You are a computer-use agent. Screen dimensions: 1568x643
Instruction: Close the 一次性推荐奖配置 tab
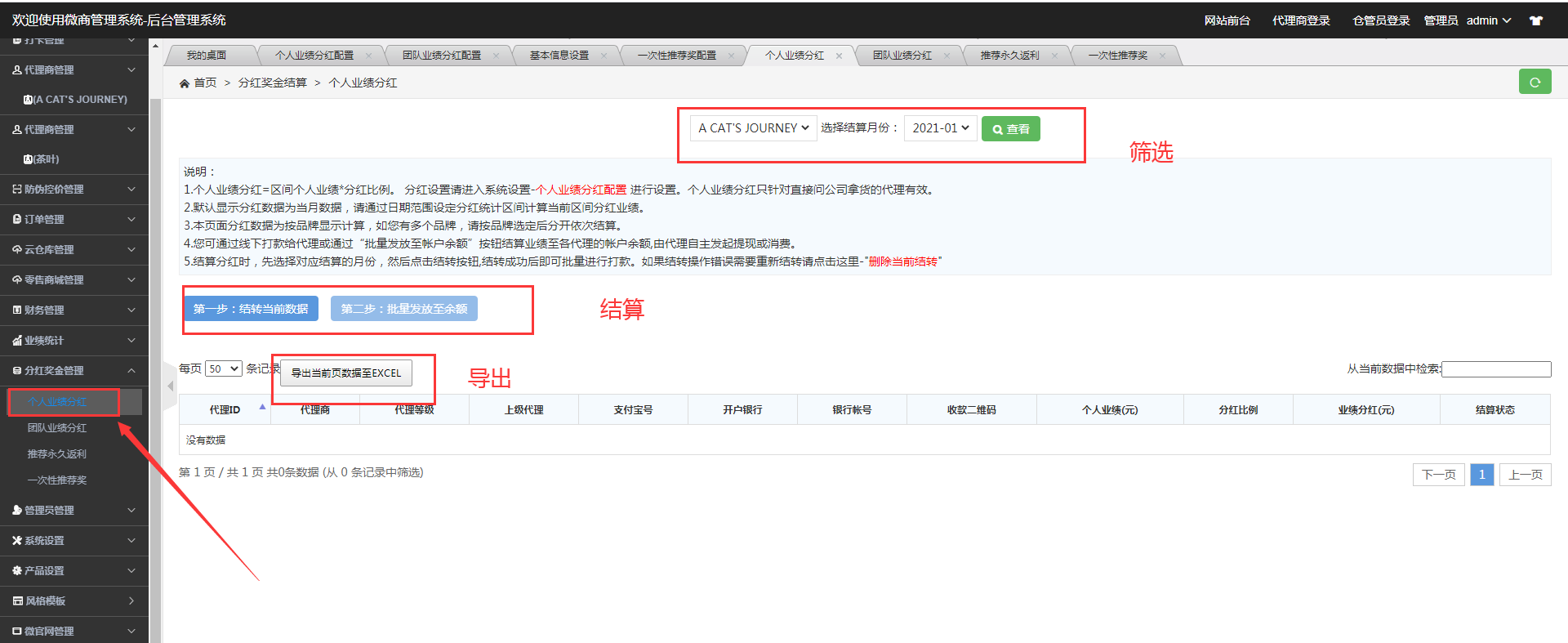pos(731,56)
